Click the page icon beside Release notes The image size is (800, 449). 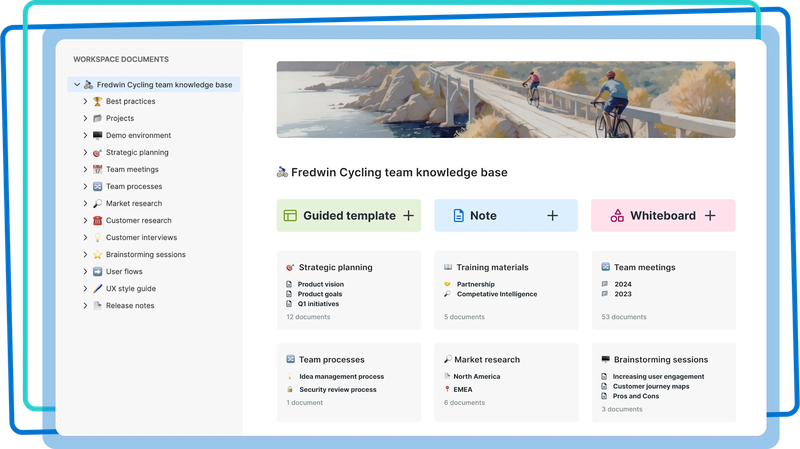[97, 306]
